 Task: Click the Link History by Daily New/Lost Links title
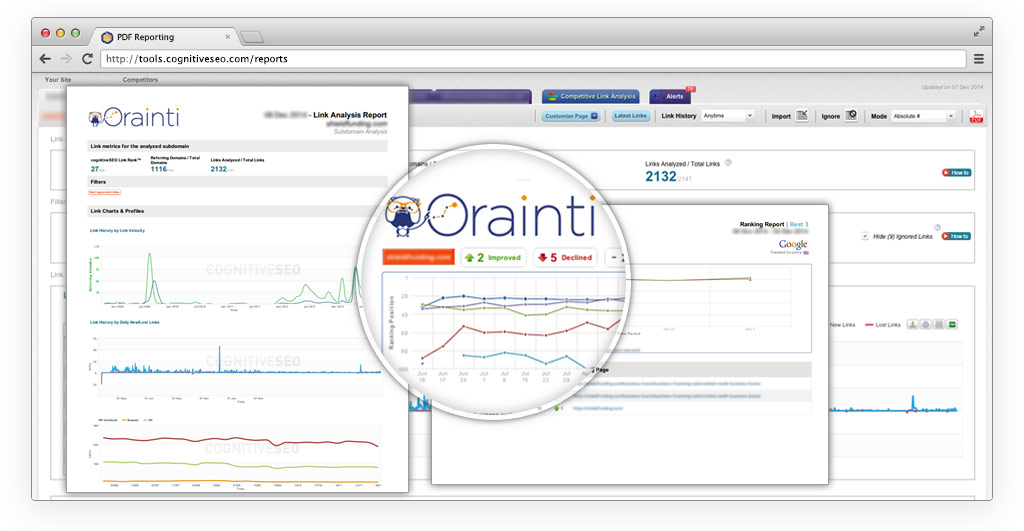click(125, 322)
